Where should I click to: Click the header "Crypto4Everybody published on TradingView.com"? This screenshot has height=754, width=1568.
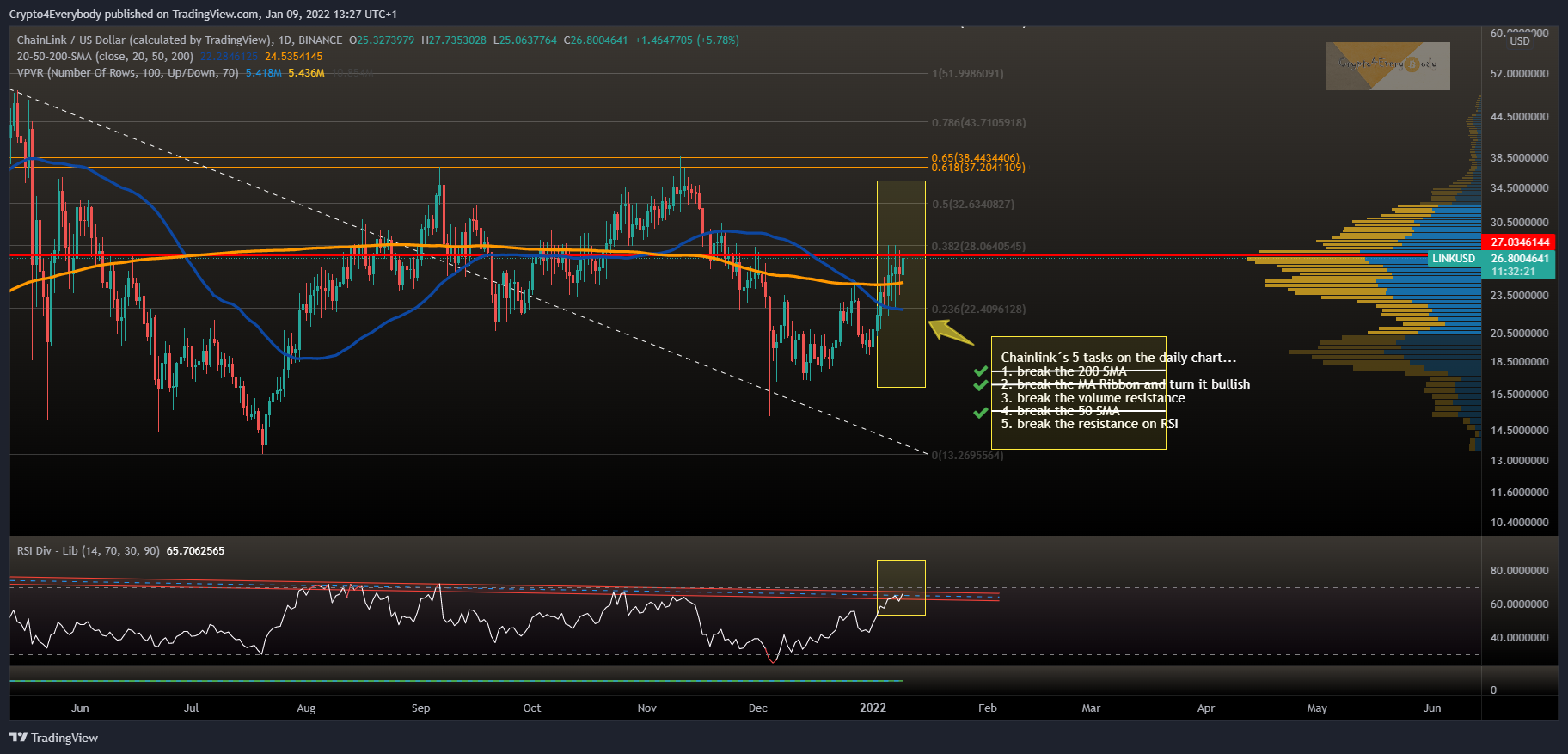click(133, 15)
